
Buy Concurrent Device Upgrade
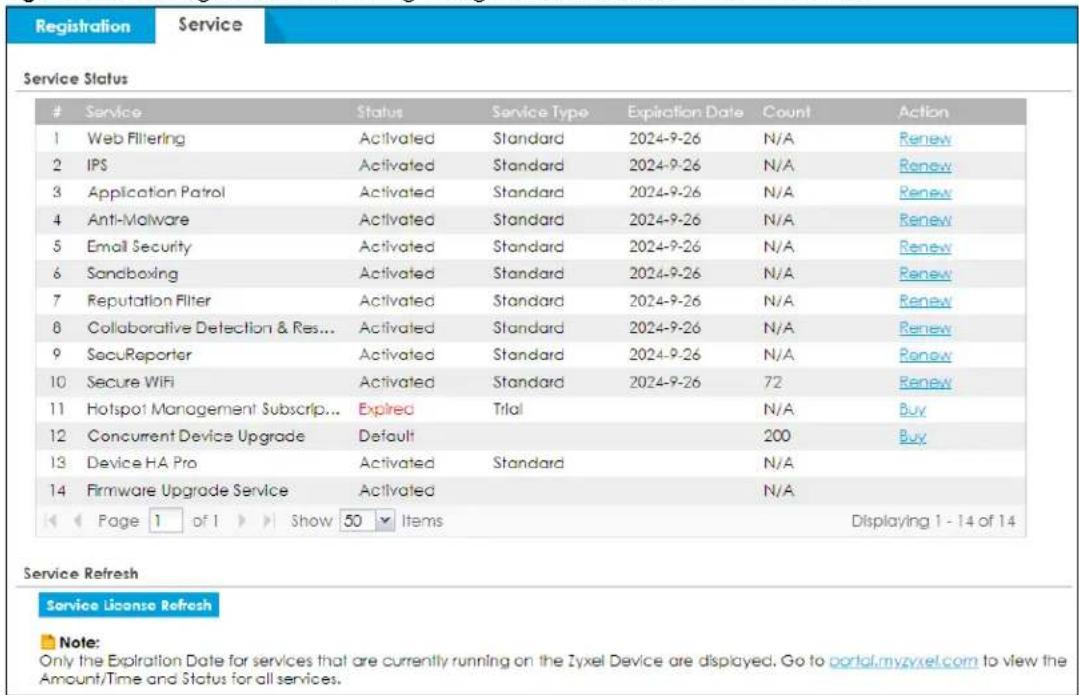(912, 436)
